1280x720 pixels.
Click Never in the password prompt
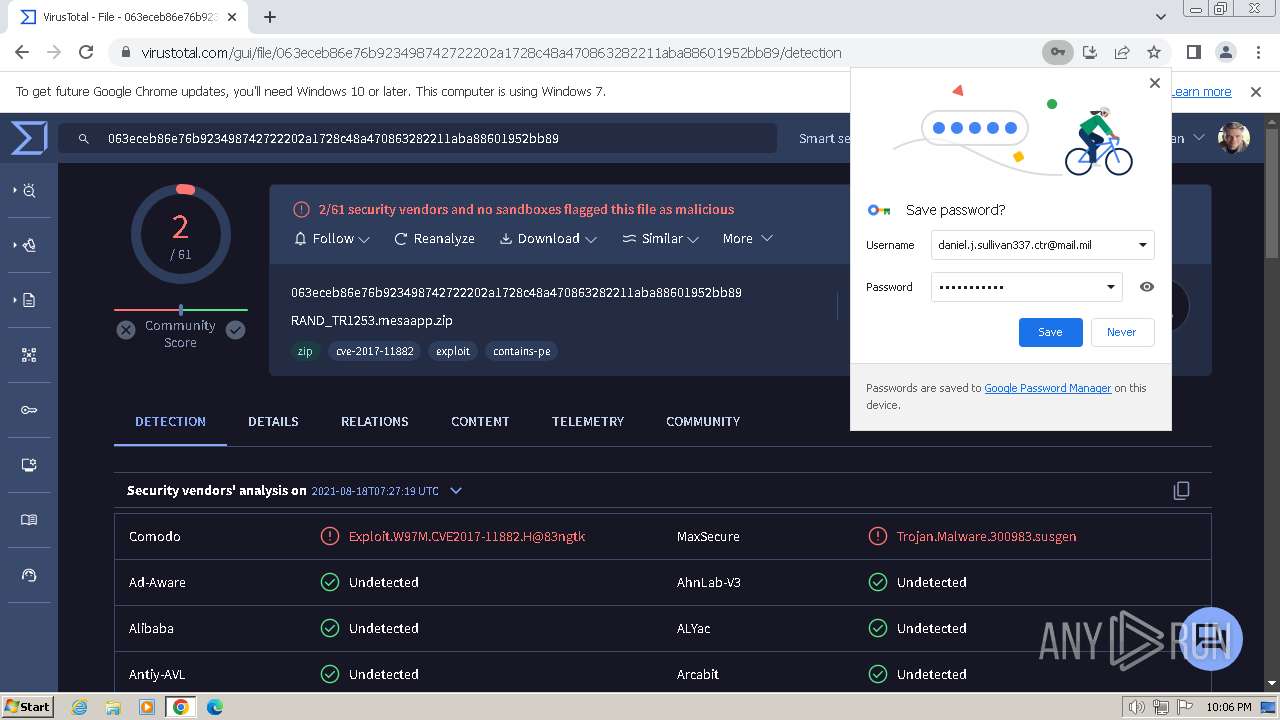[x=1121, y=332]
